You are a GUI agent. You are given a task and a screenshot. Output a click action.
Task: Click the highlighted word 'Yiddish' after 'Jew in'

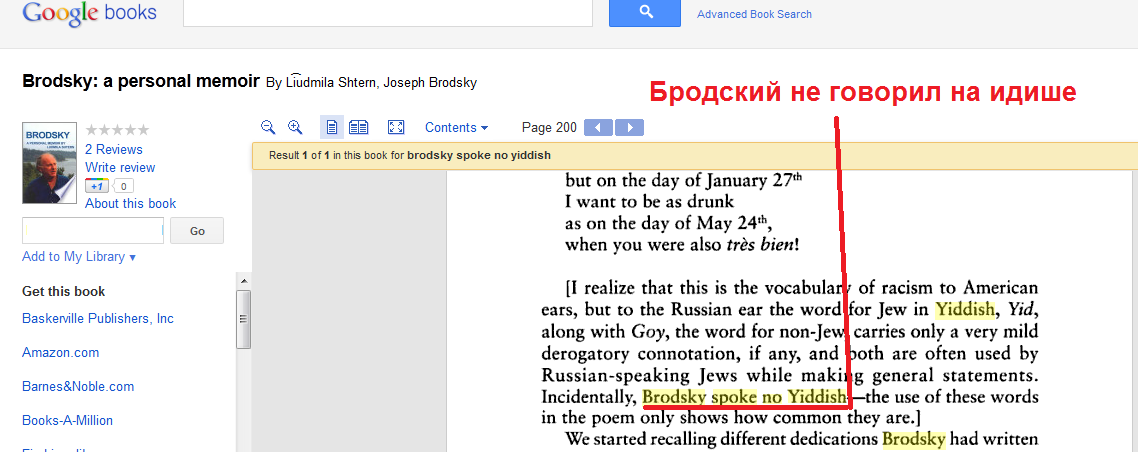[965, 310]
